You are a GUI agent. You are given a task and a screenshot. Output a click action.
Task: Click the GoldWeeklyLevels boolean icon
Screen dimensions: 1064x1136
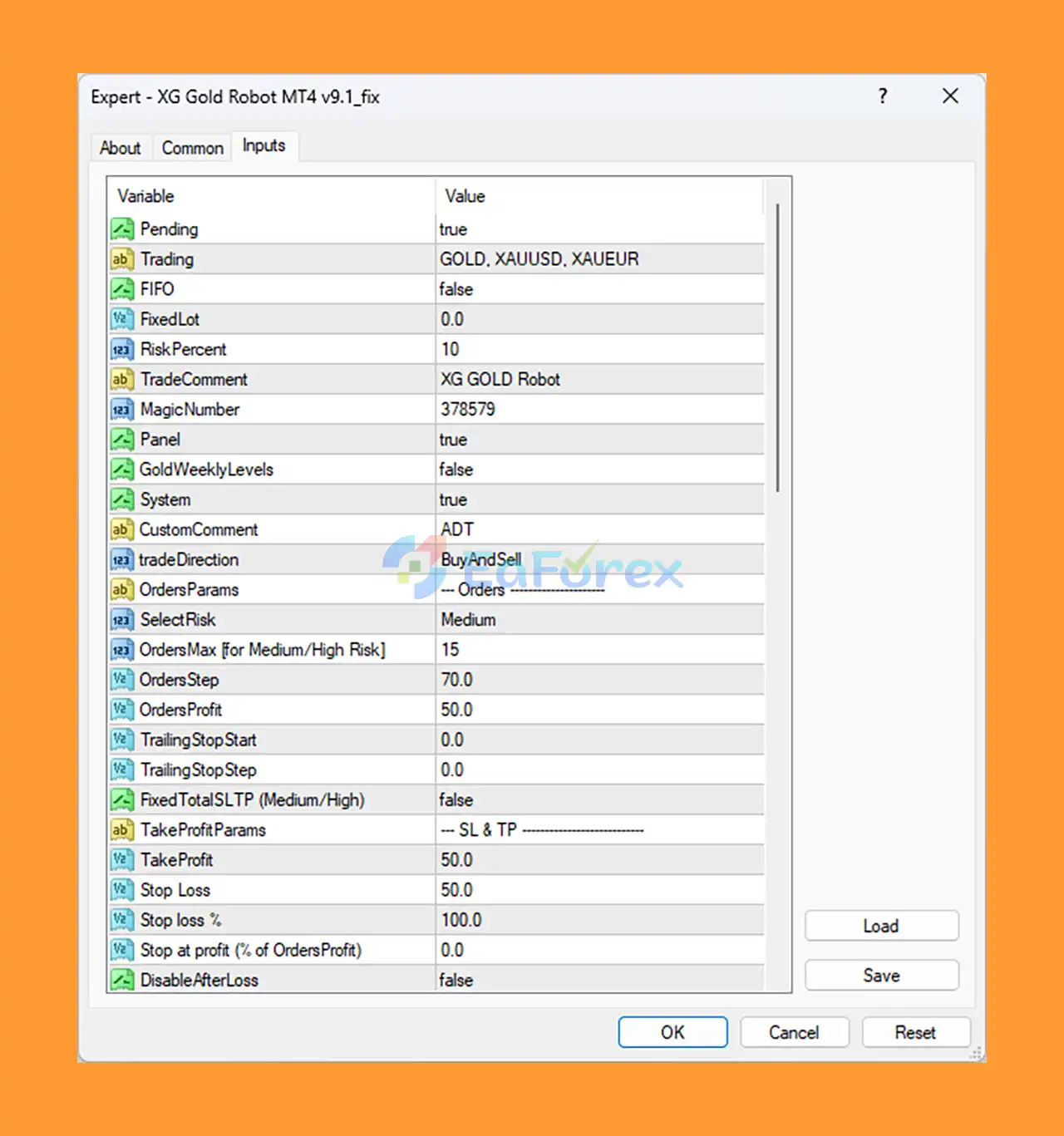[x=122, y=470]
